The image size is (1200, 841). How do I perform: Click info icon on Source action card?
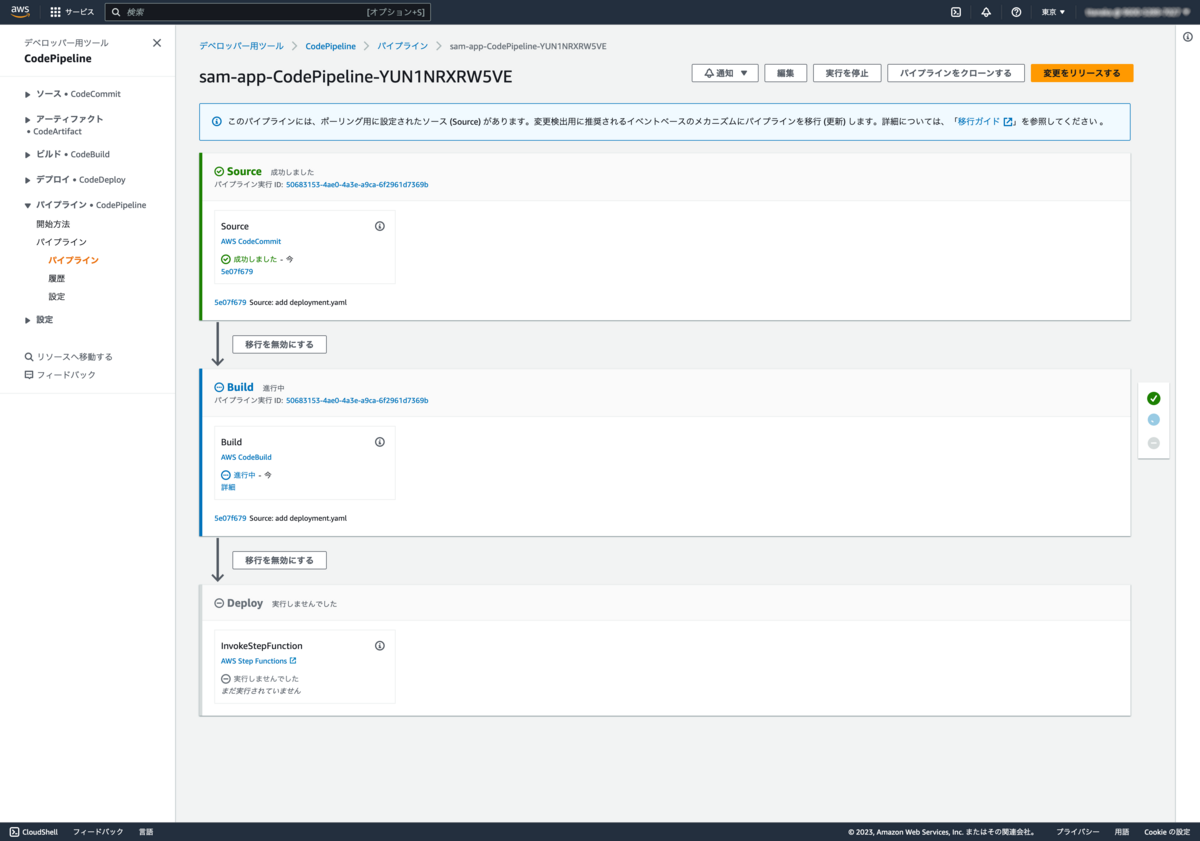(380, 226)
